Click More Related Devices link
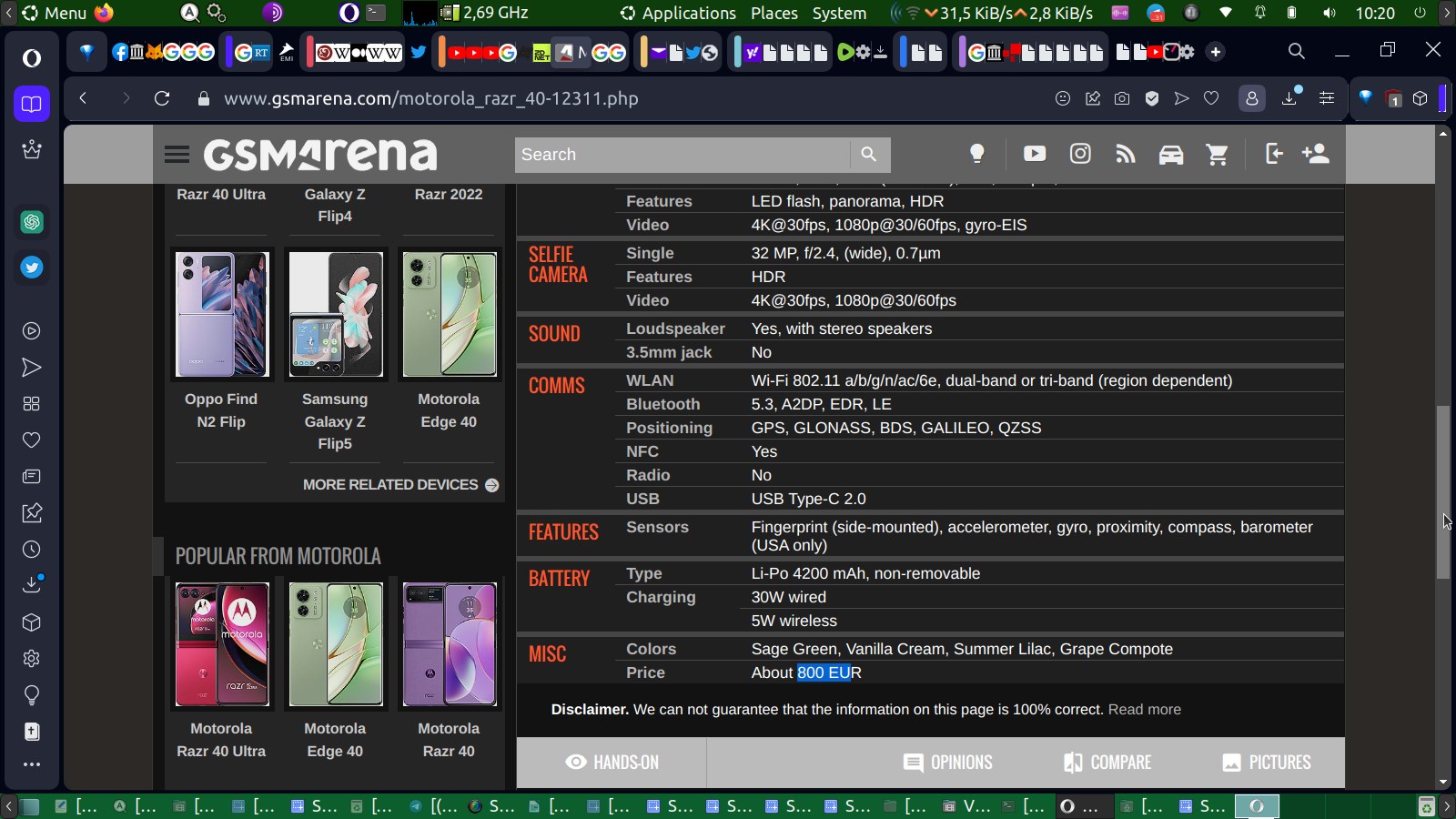1456x819 pixels. click(400, 485)
